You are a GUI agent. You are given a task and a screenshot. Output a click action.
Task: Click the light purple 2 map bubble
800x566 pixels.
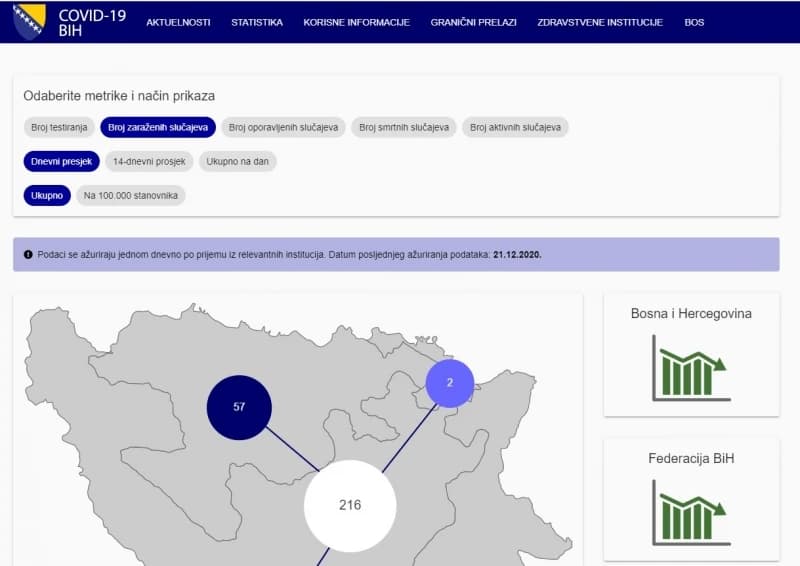point(450,383)
